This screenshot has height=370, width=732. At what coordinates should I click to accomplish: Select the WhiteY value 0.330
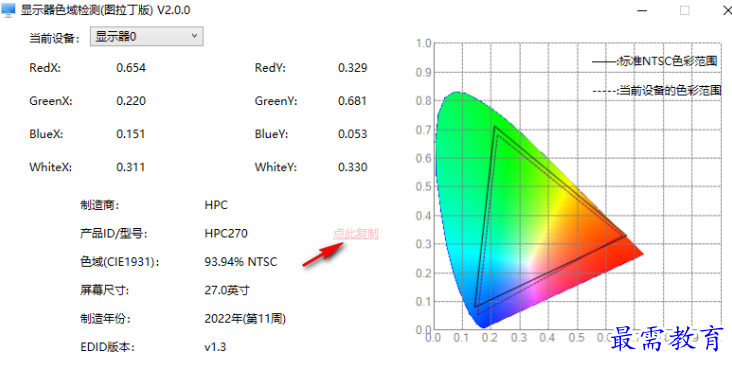[352, 168]
